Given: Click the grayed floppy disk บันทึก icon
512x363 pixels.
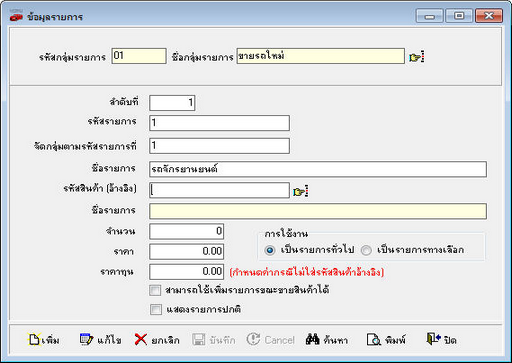Looking at the screenshot, I should click(x=199, y=340).
